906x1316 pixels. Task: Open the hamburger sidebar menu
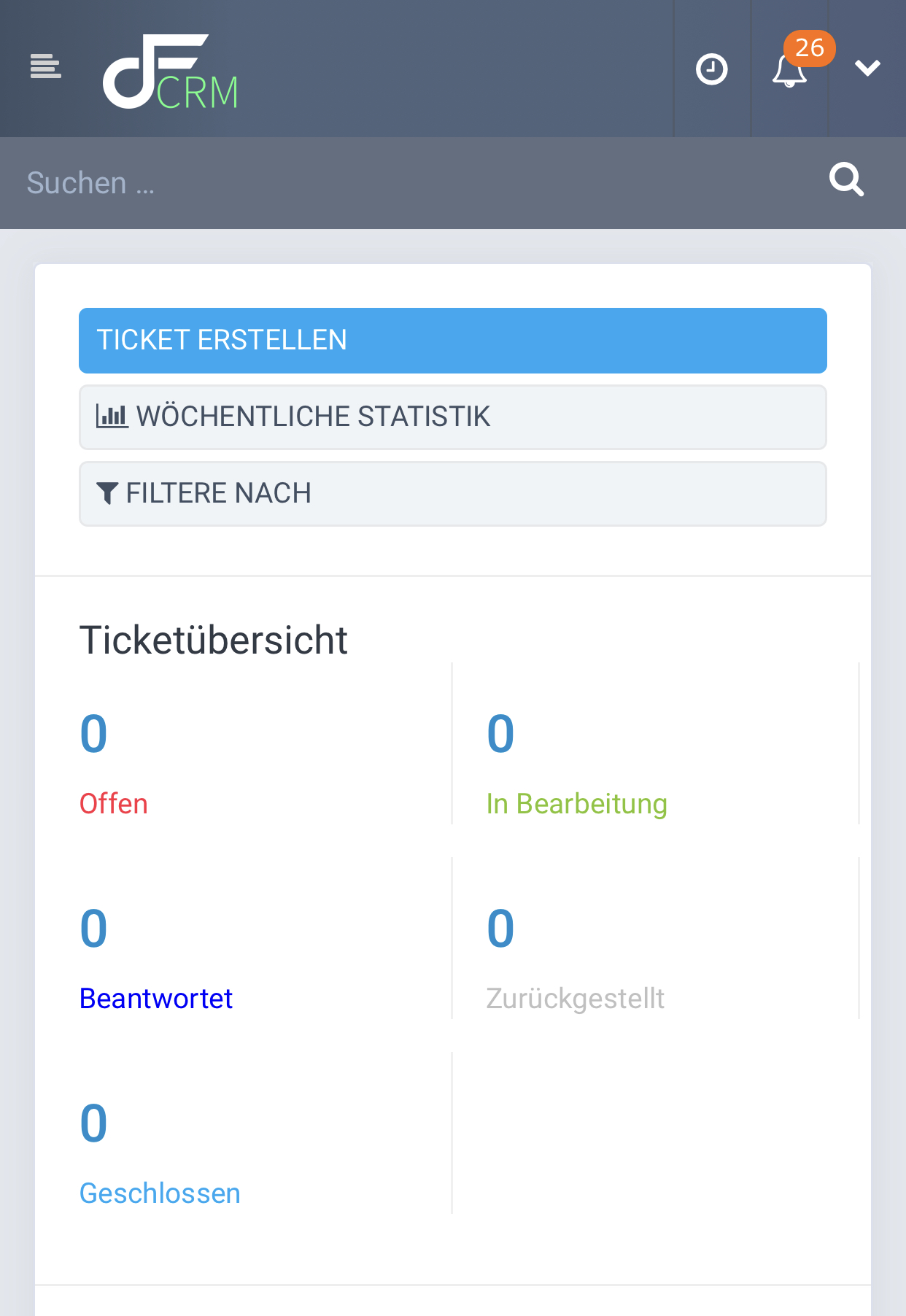click(45, 66)
